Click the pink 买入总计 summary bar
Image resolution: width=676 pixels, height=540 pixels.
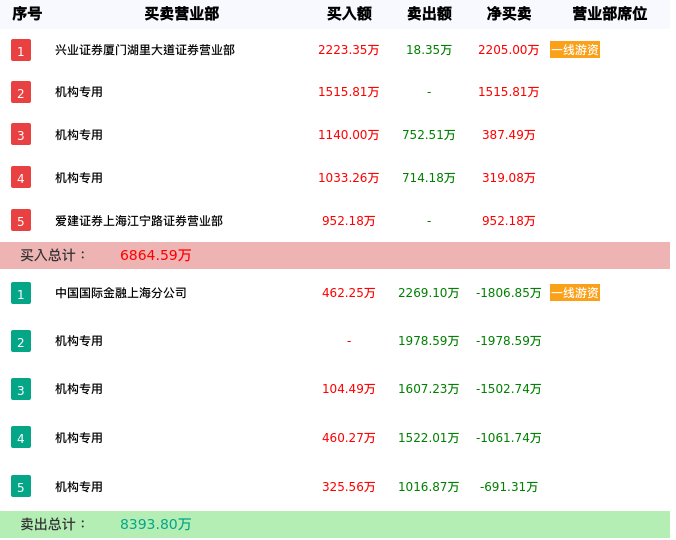pyautogui.click(x=335, y=255)
